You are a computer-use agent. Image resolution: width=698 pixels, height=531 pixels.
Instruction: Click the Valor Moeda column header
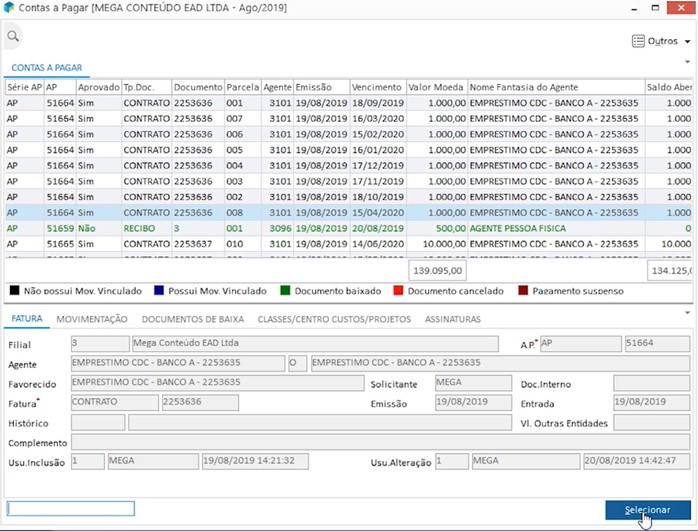point(436,87)
